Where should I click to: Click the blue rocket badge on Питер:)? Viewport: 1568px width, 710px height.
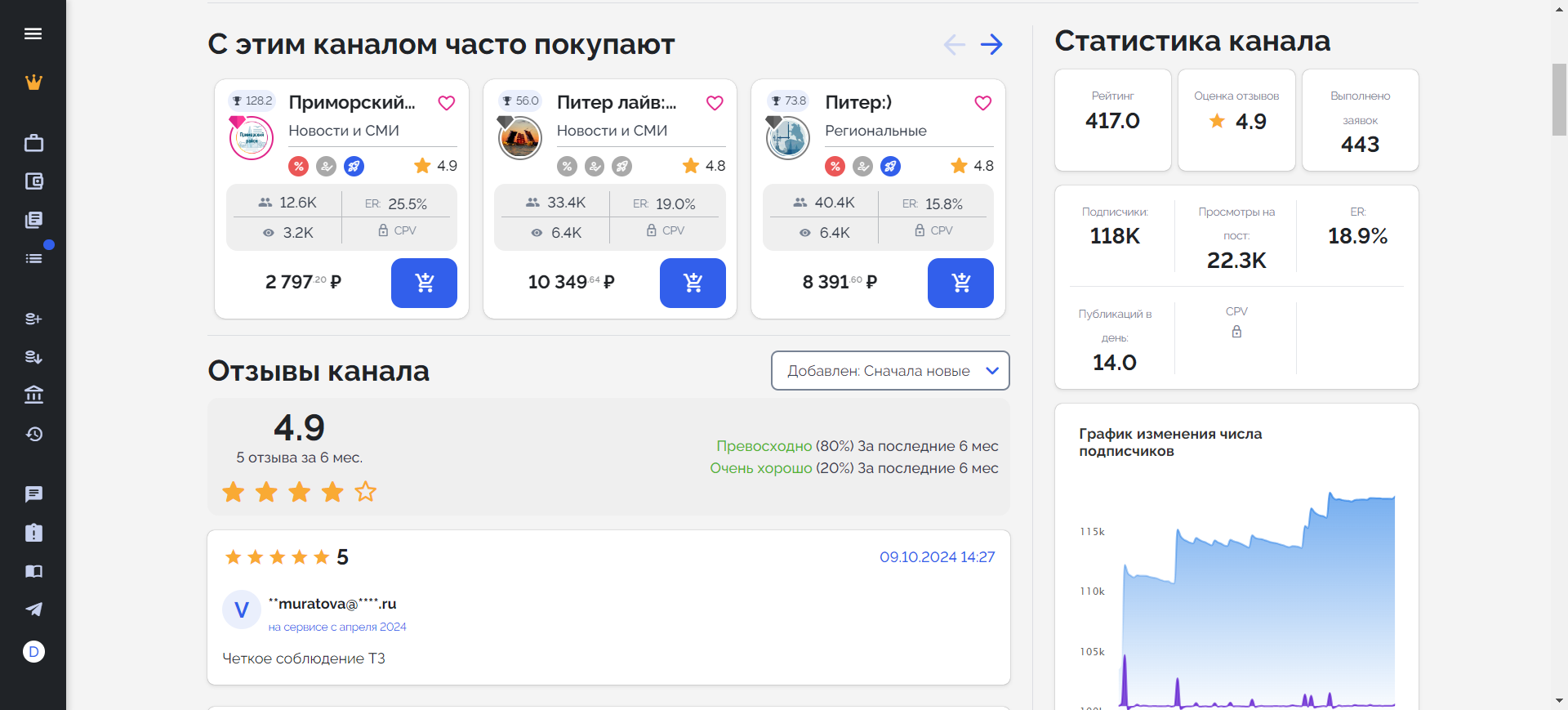pyautogui.click(x=890, y=167)
